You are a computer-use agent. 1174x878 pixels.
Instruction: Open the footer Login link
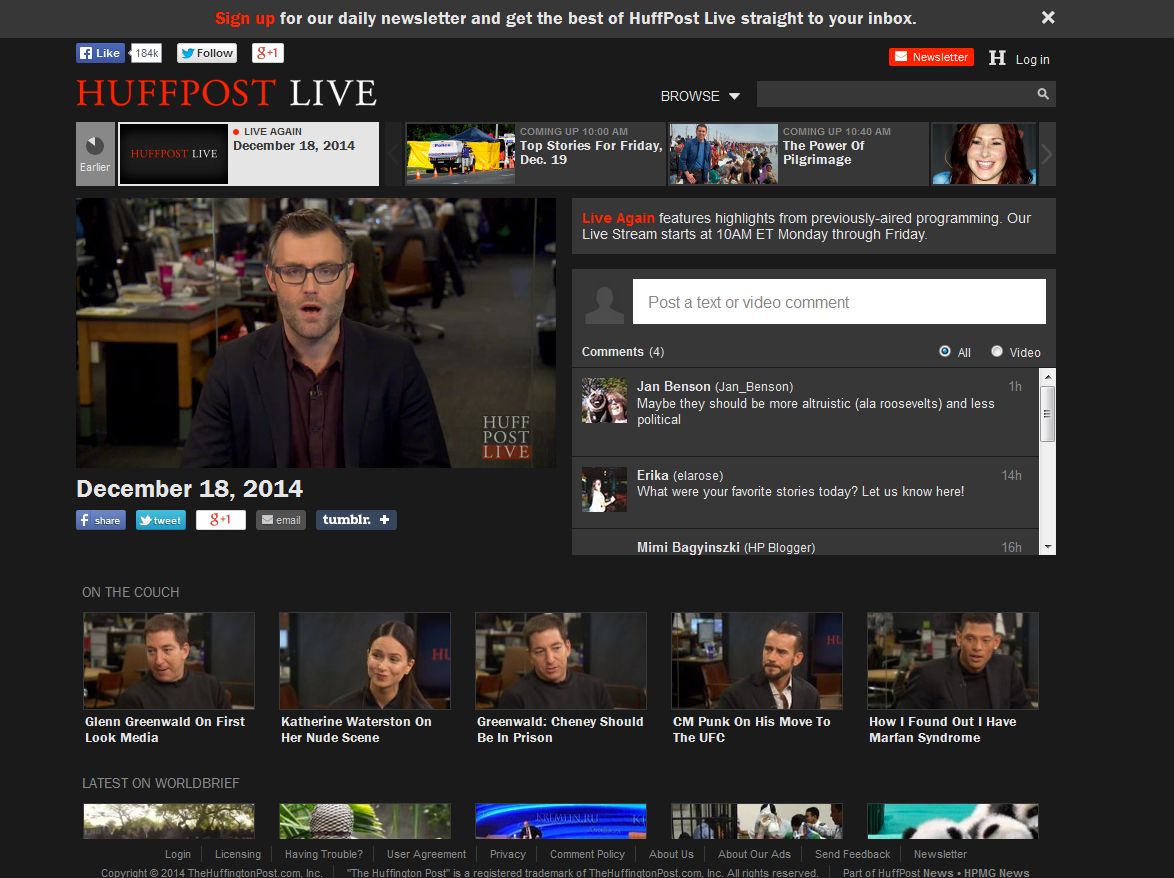177,854
